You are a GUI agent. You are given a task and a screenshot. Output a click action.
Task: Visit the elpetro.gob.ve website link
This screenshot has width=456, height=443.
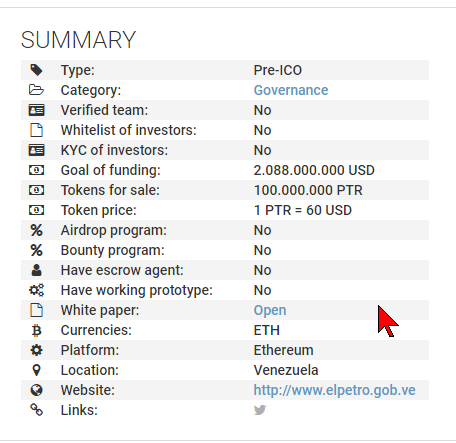tap(335, 390)
